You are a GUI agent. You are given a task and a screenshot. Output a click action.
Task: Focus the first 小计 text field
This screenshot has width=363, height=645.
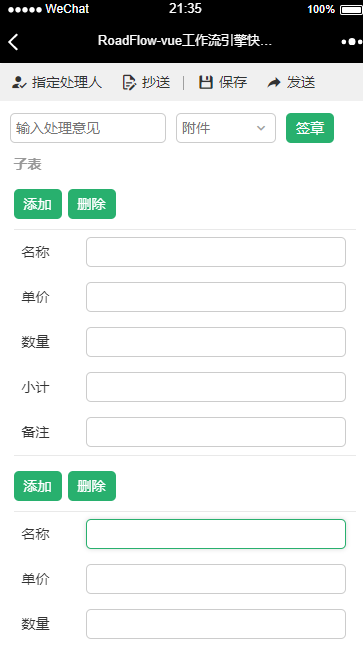tap(216, 387)
